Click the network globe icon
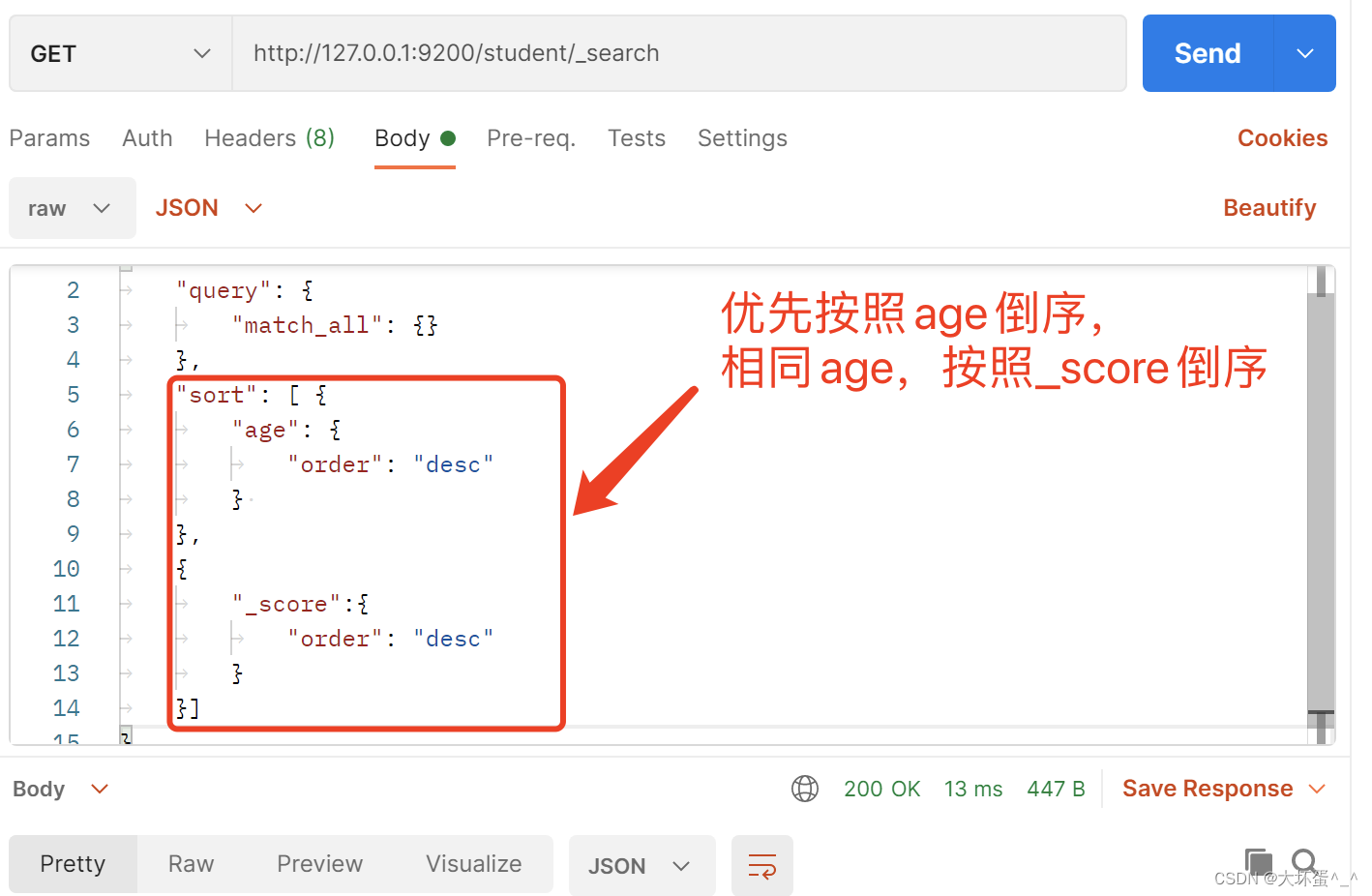 tap(805, 789)
